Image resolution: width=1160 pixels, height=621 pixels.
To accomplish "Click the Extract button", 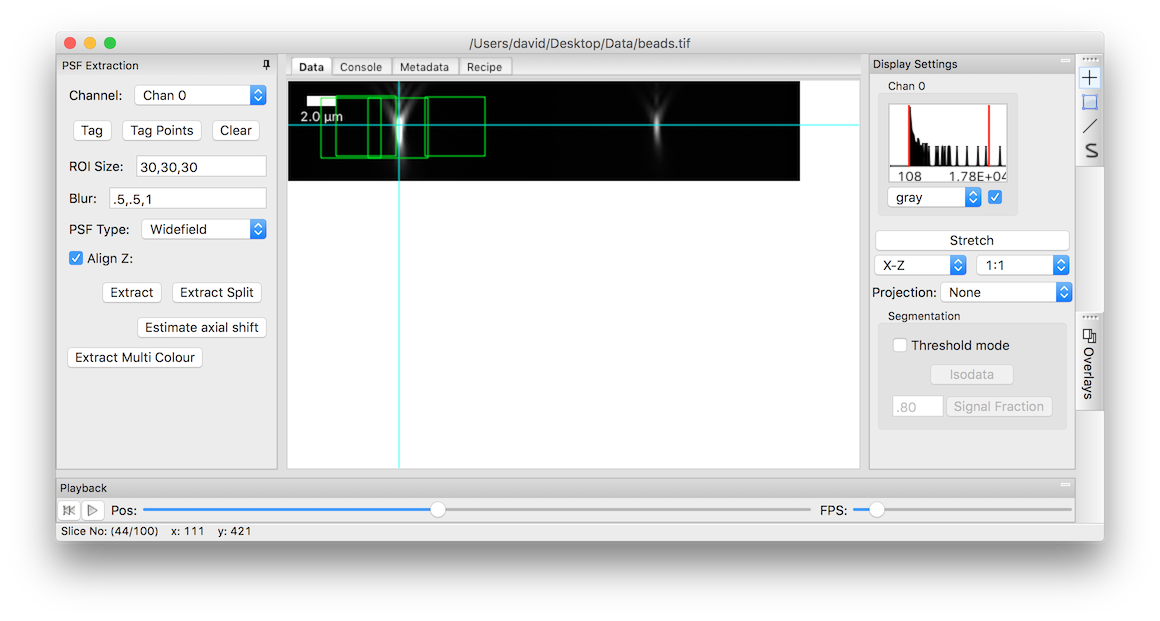I will coord(132,292).
